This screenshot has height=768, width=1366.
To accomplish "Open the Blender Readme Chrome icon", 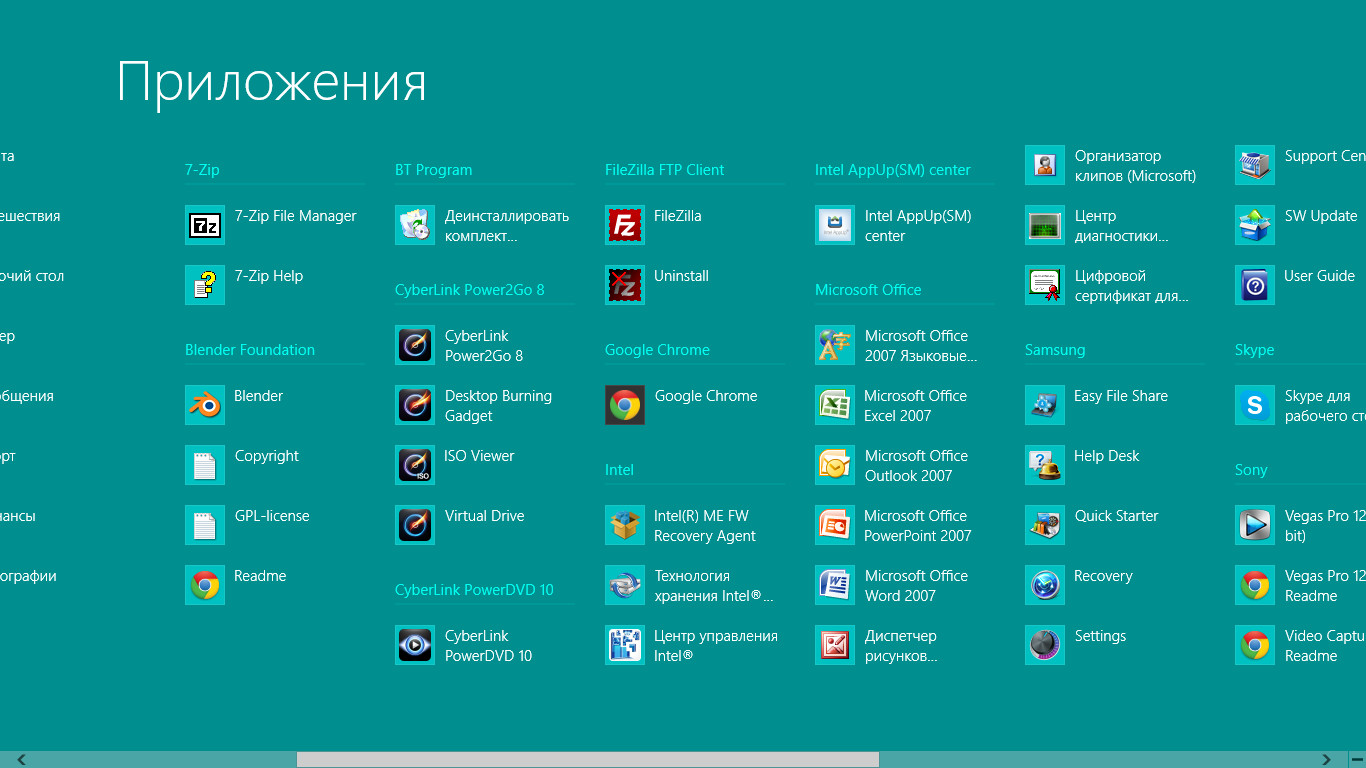I will click(x=205, y=585).
